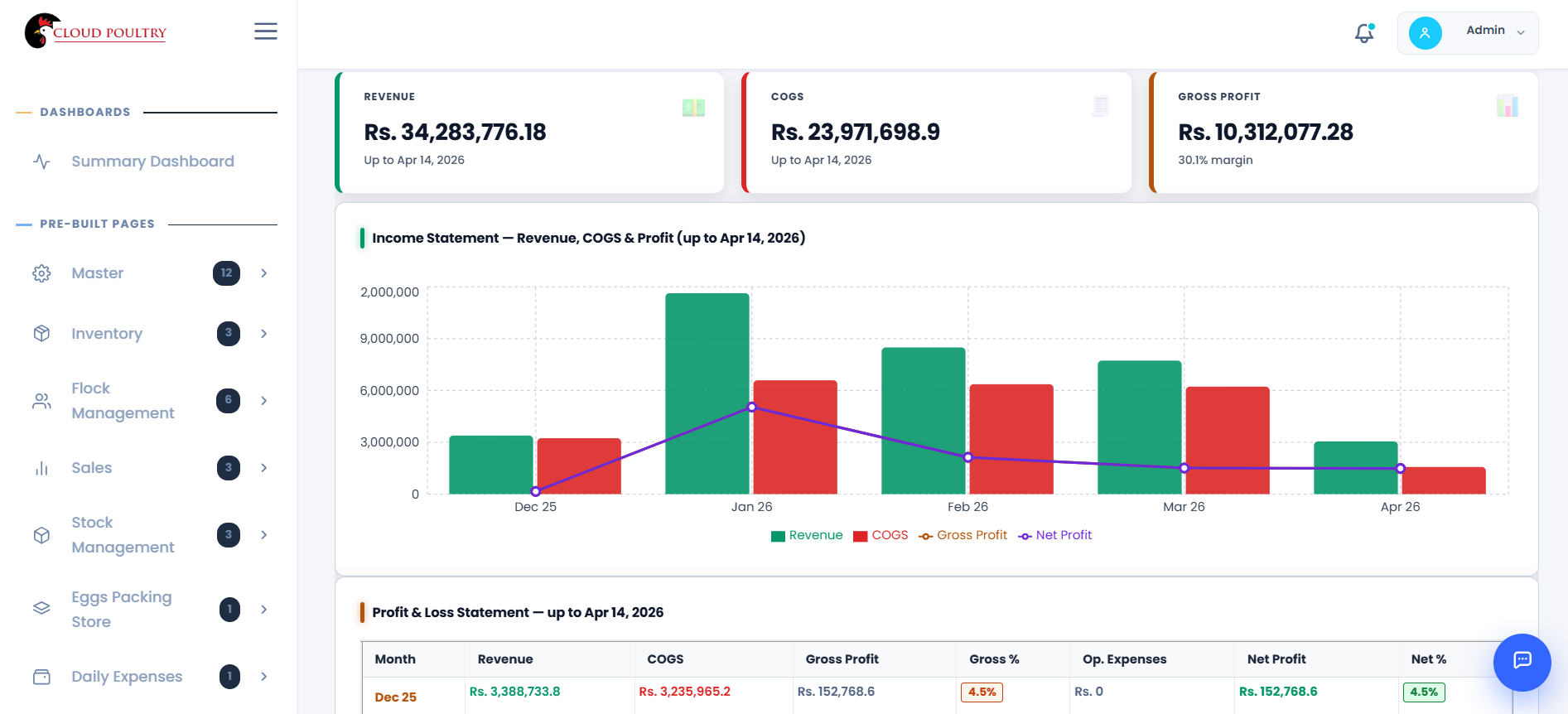The height and width of the screenshot is (714, 1568).
Task: Click the Gross Profit card chart icon
Action: click(x=1508, y=106)
